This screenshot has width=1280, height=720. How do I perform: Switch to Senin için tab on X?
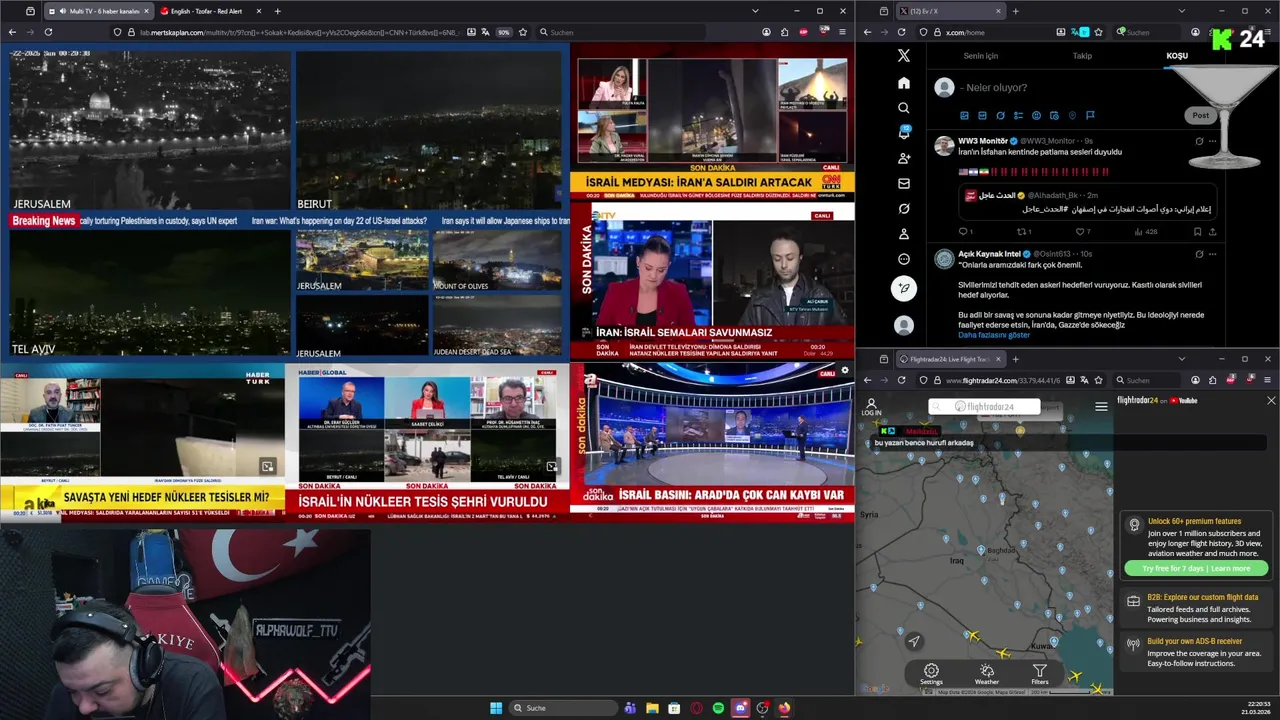click(x=980, y=56)
